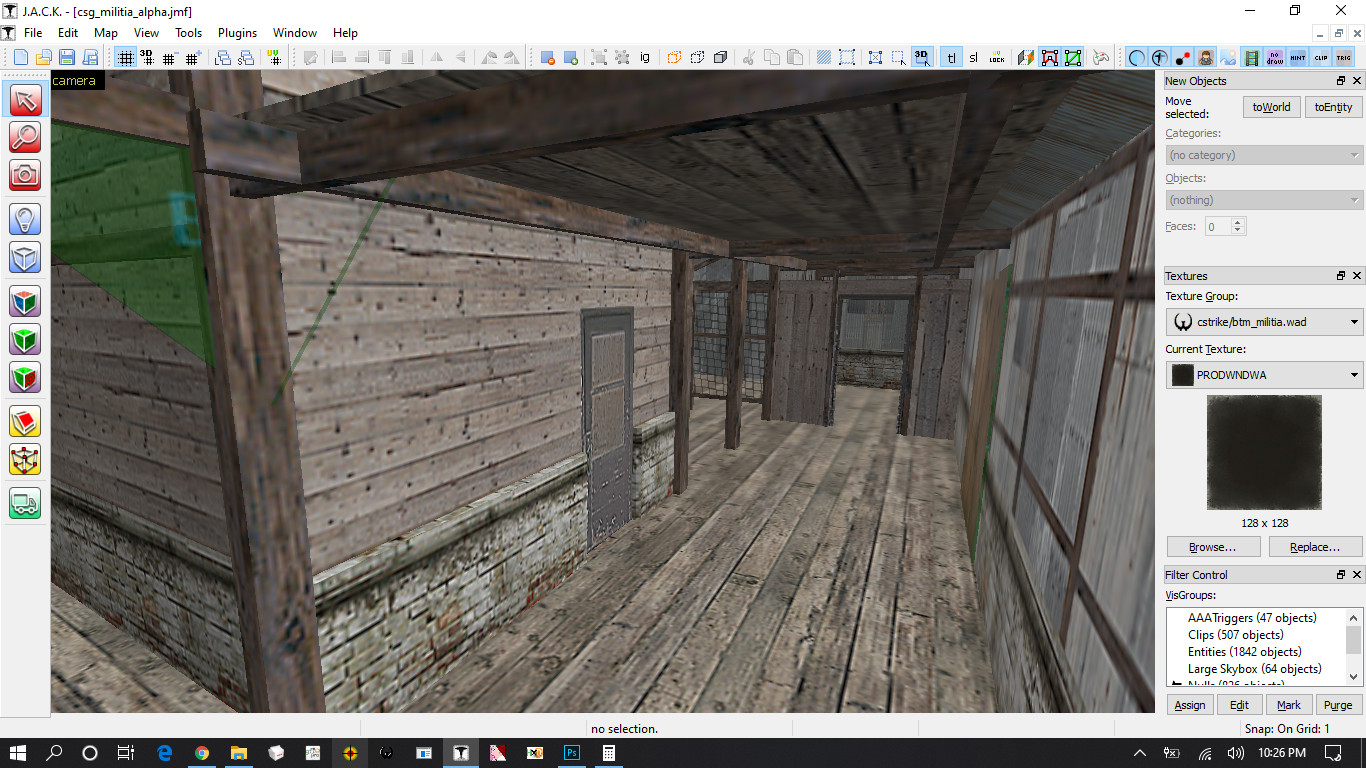Toggle the 3D selection-by-handles button
The width and height of the screenshot is (1366, 768).
click(922, 57)
